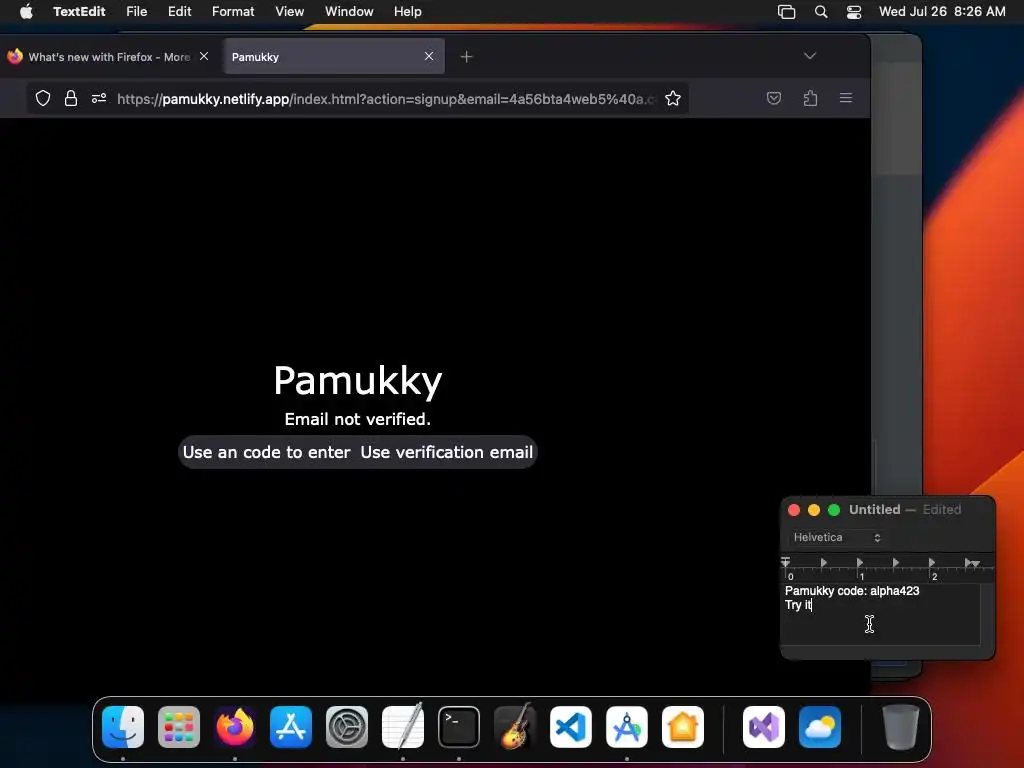Click the Untitled title of TextEdit window
The height and width of the screenshot is (768, 1024).
tap(874, 509)
